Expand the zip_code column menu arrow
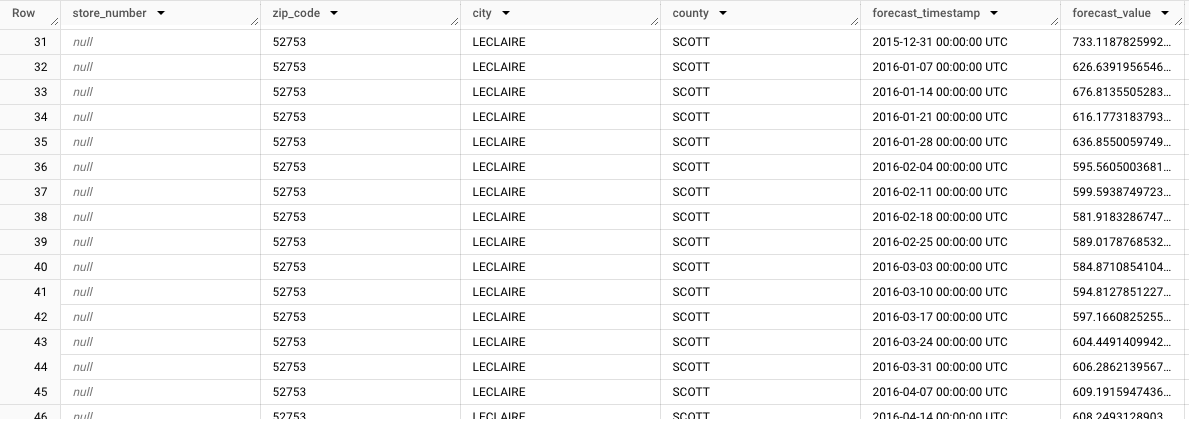Screen dimensions: 1189x421 pyautogui.click(x=333, y=14)
